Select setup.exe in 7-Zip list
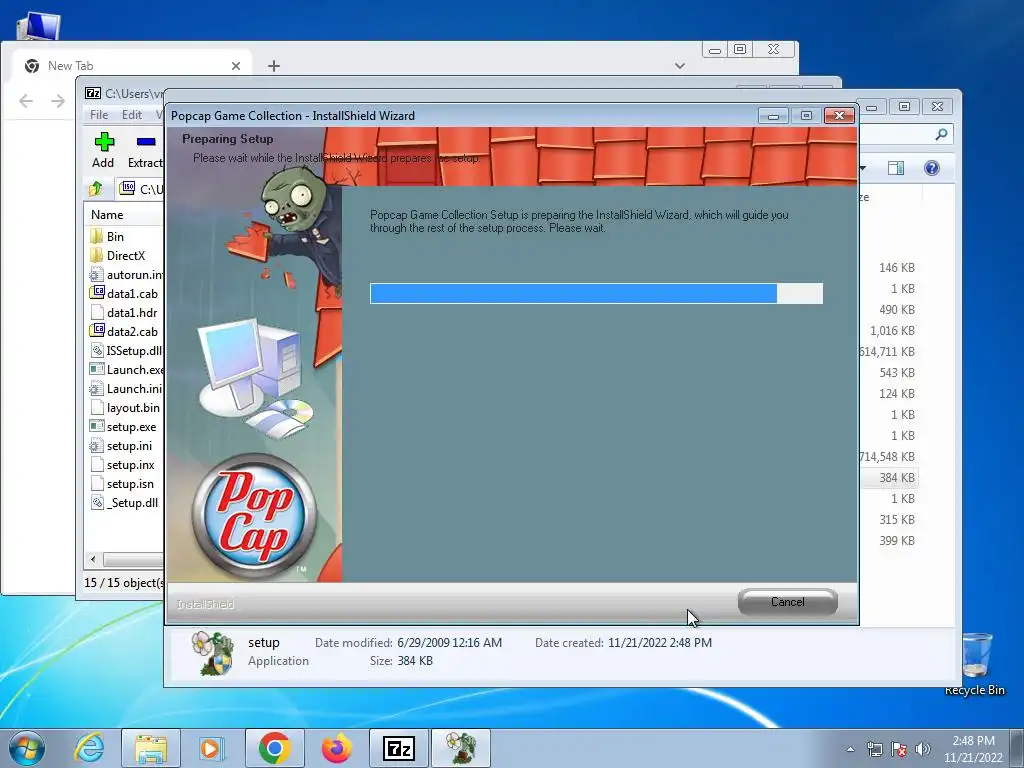This screenshot has width=1024, height=768. (131, 426)
